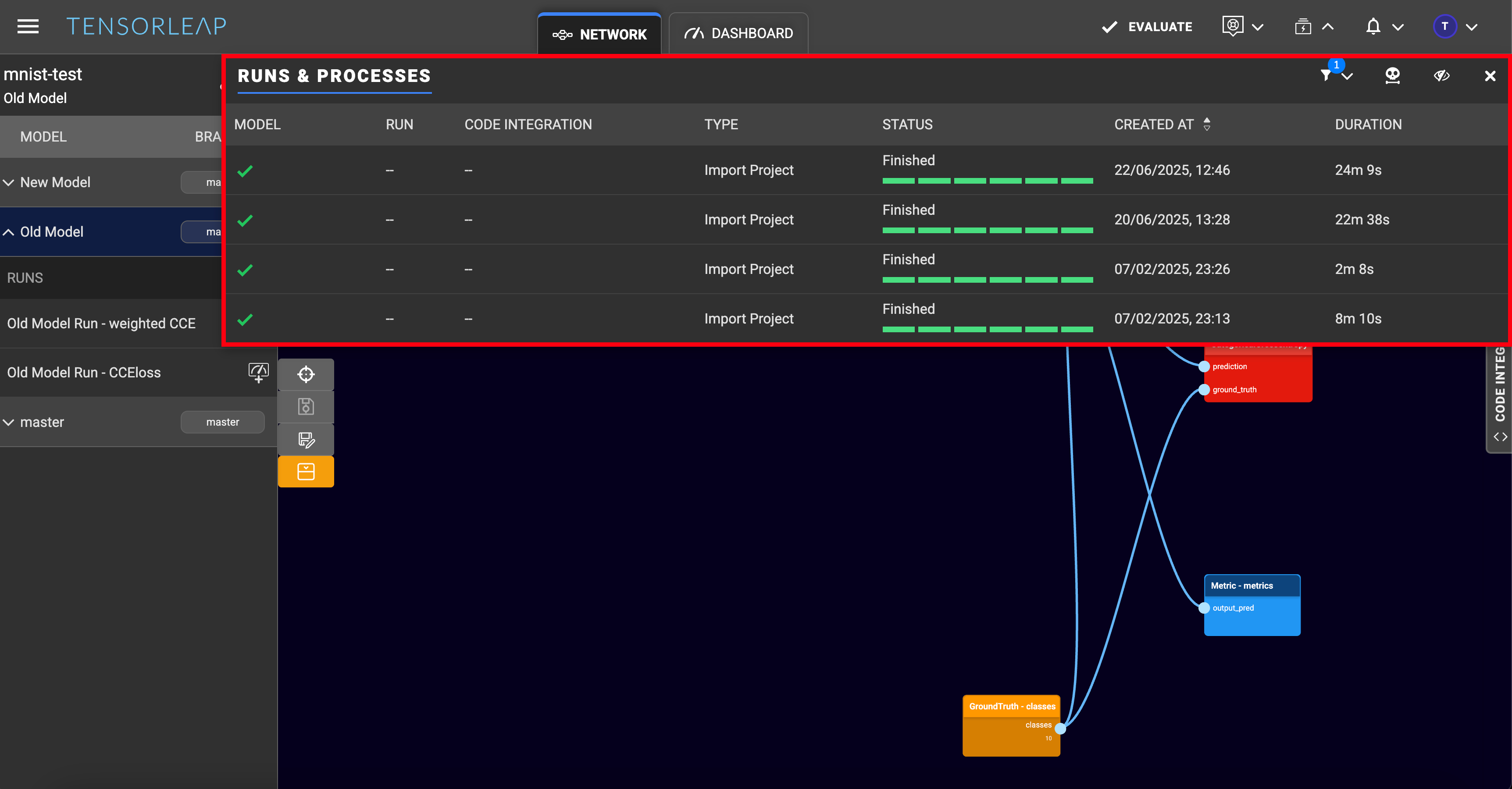The image size is (1512, 789).
Task: Click the orange panel icon in canvas toolbar
Action: pyautogui.click(x=306, y=472)
